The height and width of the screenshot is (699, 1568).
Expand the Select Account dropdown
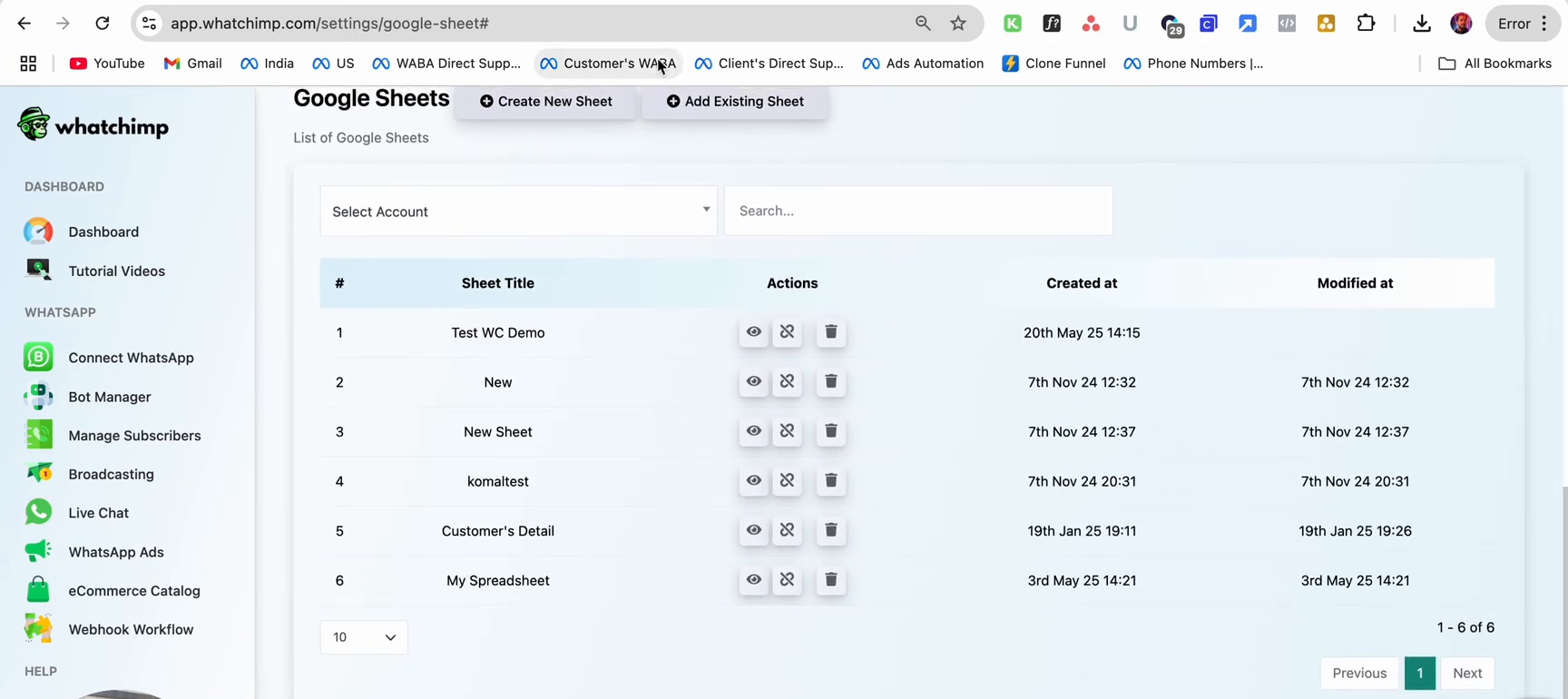tap(518, 211)
